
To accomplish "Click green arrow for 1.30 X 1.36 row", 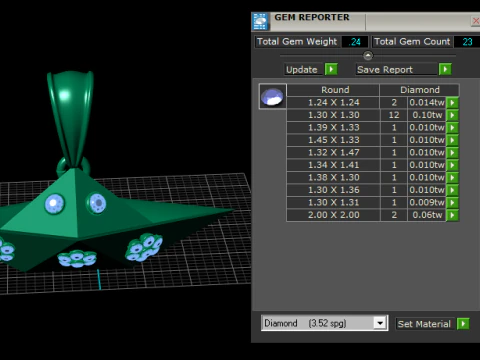I will point(452,190).
